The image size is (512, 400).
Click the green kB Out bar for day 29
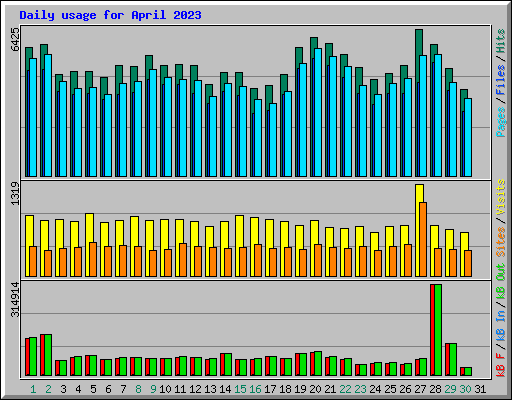tap(453, 360)
